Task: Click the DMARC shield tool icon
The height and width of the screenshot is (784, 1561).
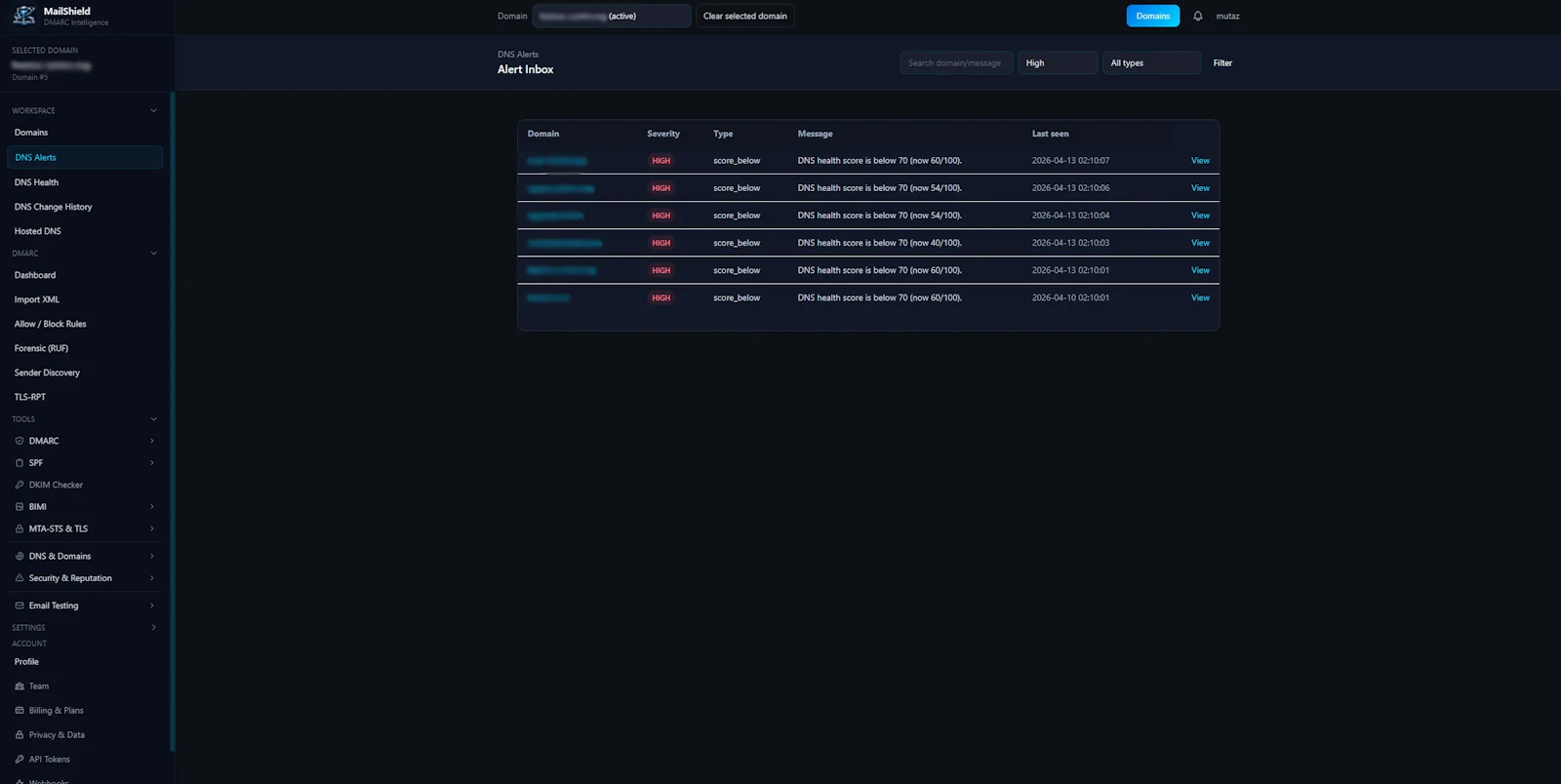Action: pyautogui.click(x=20, y=441)
